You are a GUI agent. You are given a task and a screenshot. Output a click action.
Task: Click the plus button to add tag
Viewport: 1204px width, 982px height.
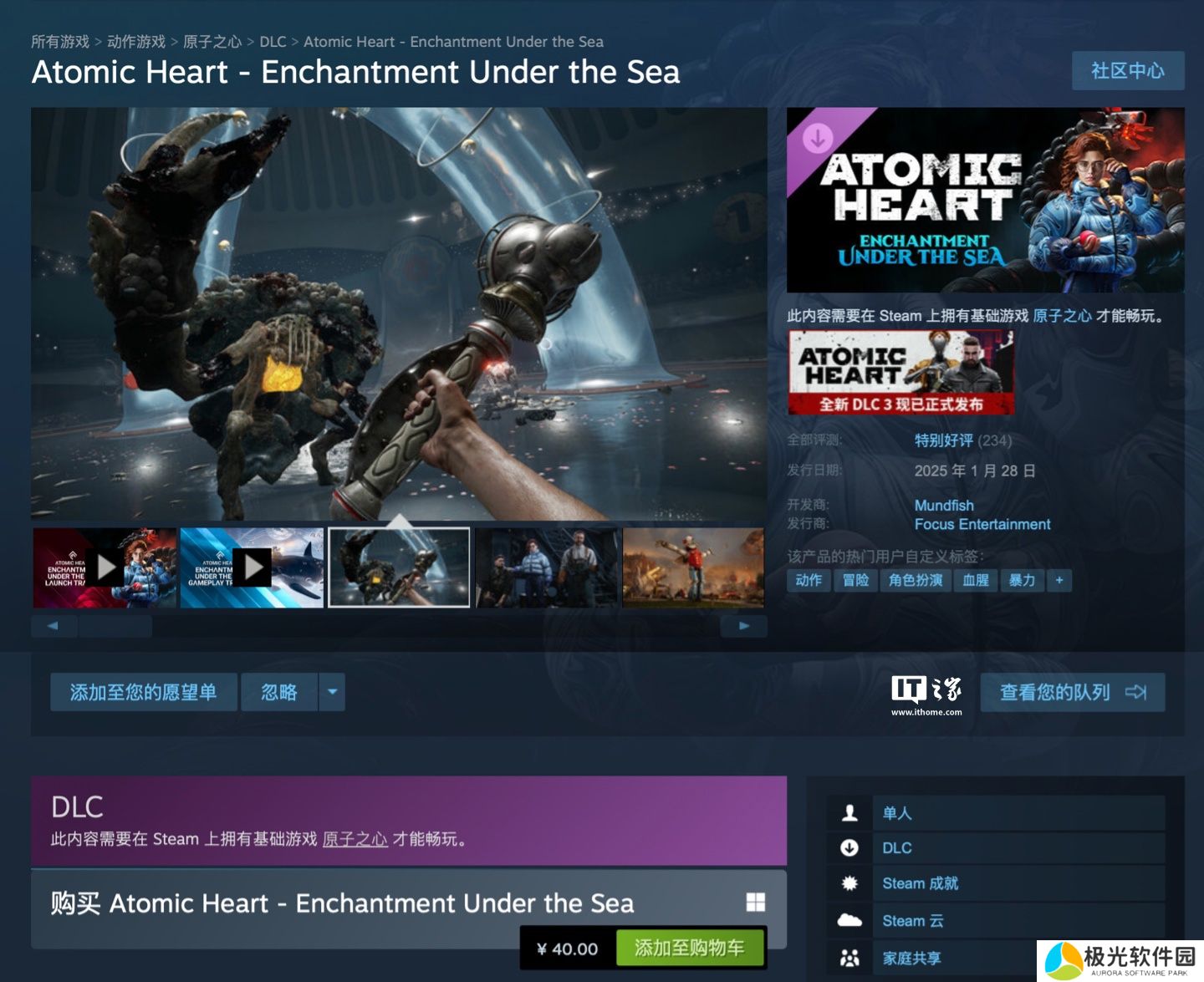[x=1059, y=580]
